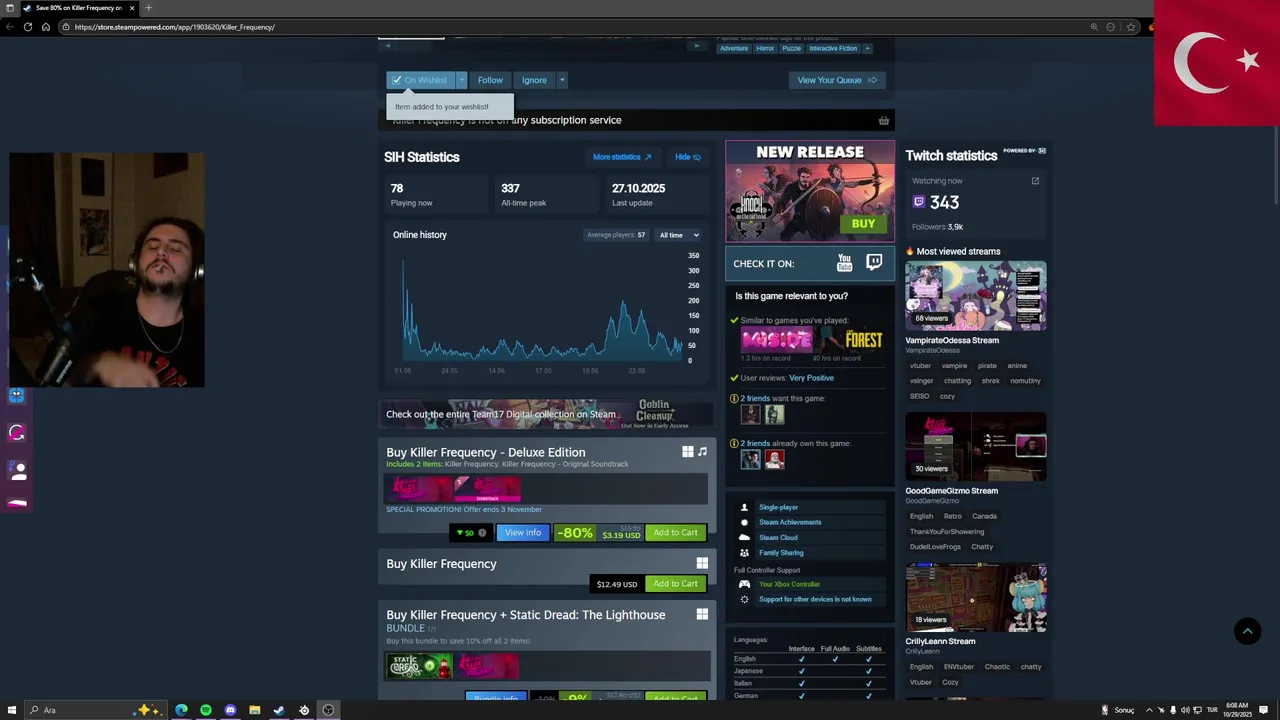Add Deluxe Edition to cart
1280x720 pixels.
click(x=676, y=533)
